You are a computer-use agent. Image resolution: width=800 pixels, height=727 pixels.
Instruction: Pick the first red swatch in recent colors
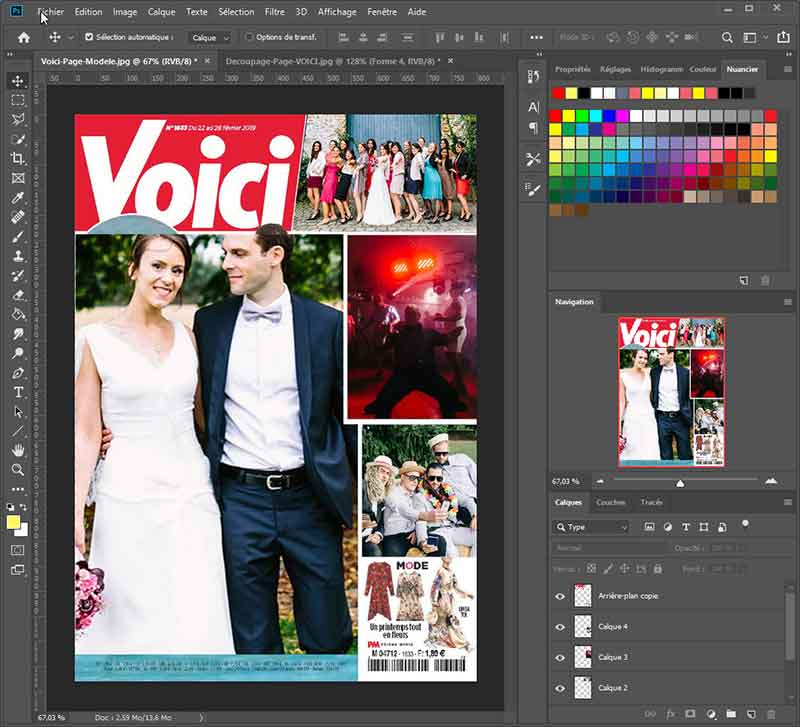point(558,93)
